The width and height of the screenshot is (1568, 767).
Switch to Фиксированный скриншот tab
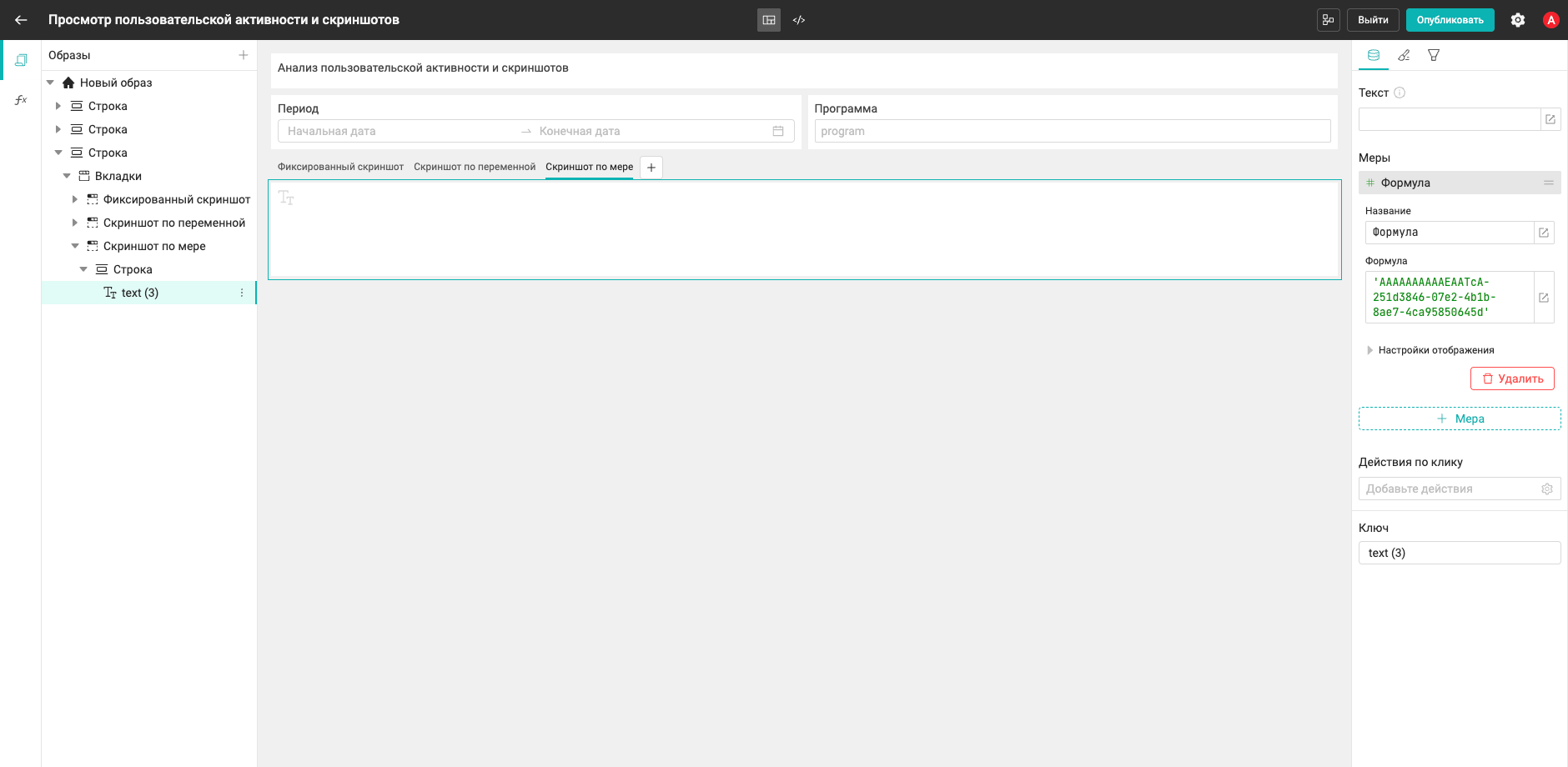click(340, 167)
